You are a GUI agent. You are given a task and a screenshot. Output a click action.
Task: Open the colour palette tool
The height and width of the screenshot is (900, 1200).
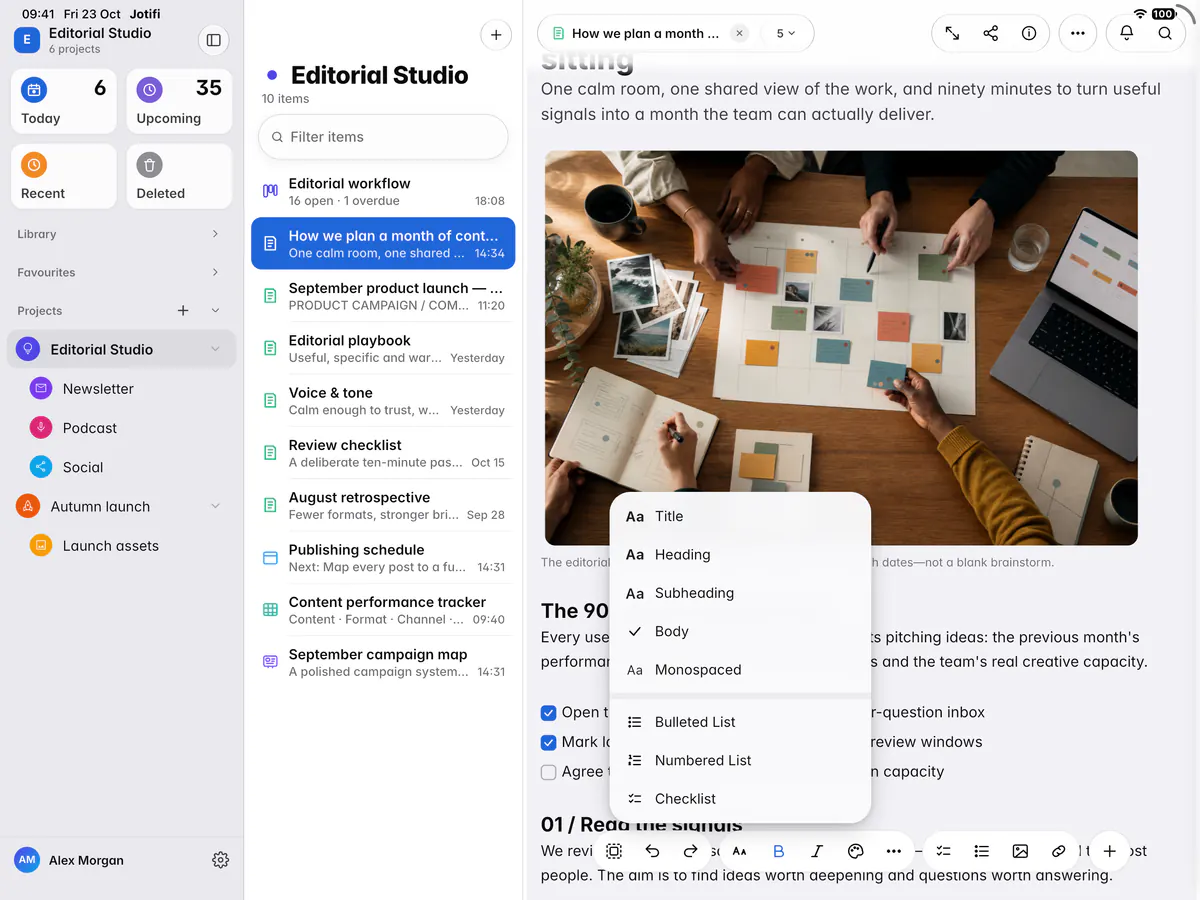tap(855, 851)
